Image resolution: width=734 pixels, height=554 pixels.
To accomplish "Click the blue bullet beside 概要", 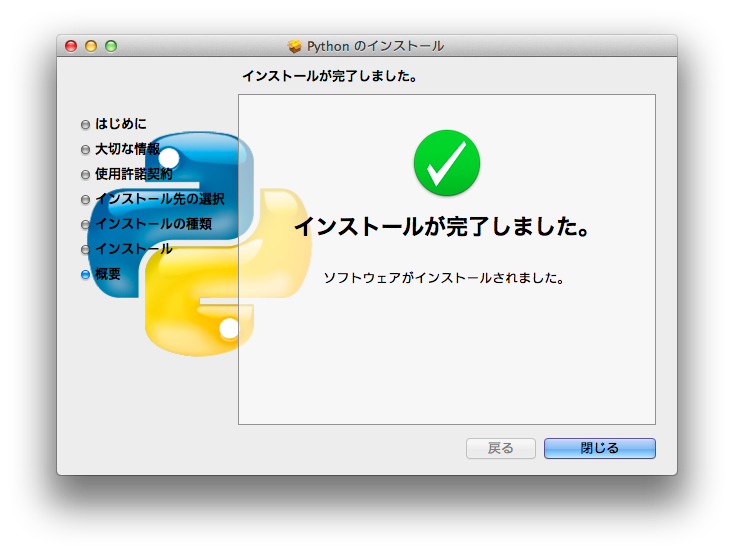I will 85,274.
